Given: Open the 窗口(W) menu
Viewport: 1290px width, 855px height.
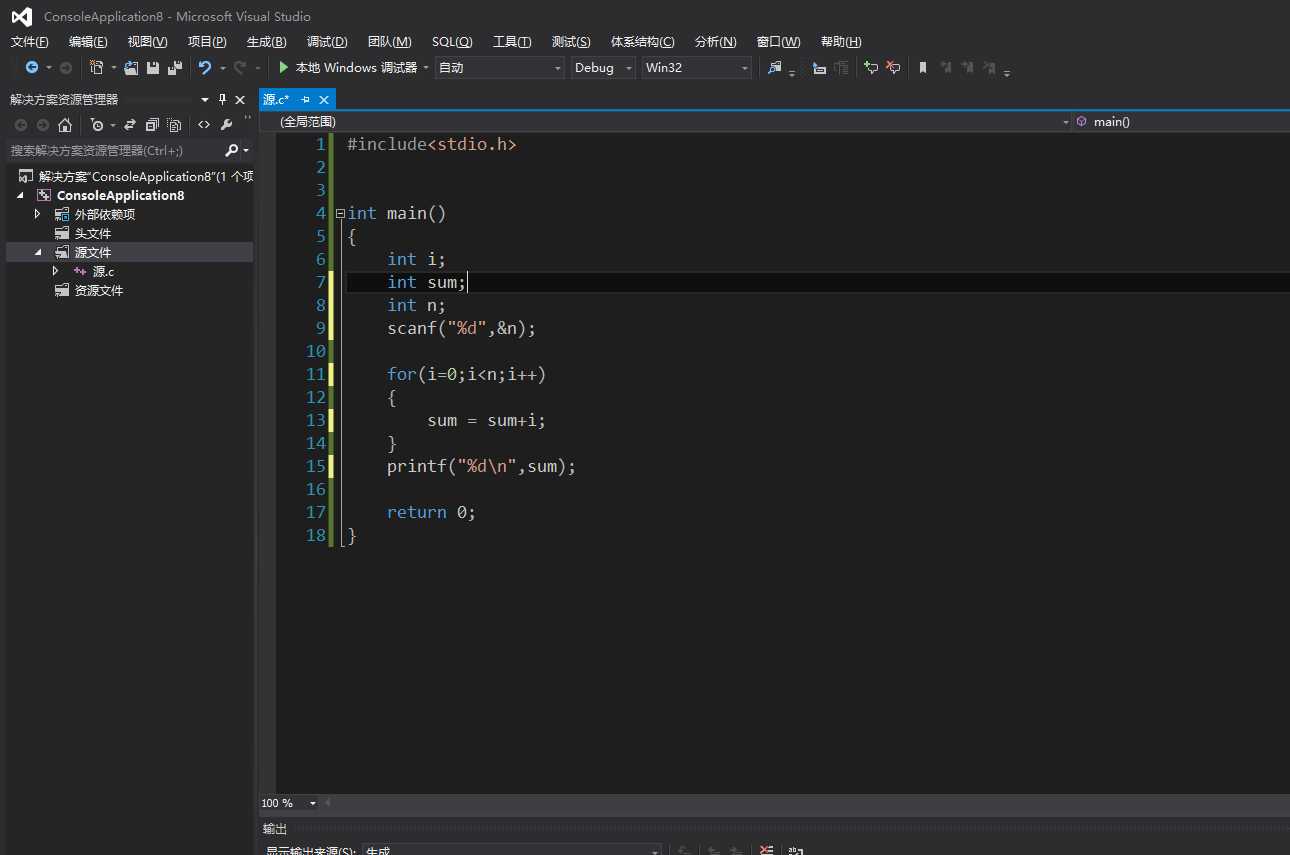Looking at the screenshot, I should (778, 42).
